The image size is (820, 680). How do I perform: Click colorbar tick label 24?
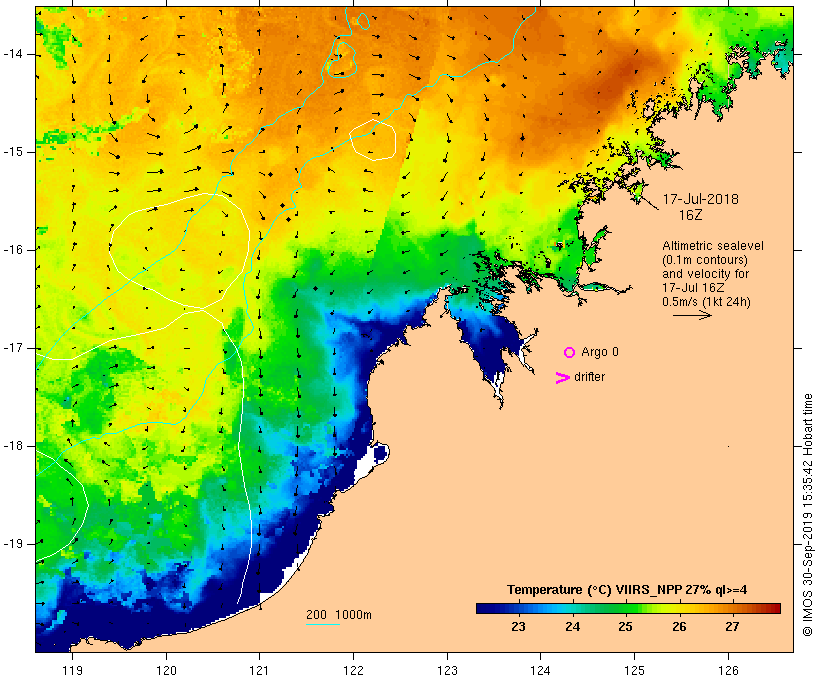click(x=572, y=627)
